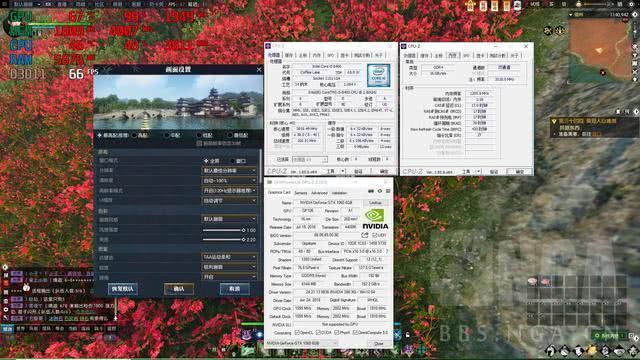Switch to SPD tab in left CPU-Z window
Image resolution: width=640 pixels, height=360 pixels.
331,55
